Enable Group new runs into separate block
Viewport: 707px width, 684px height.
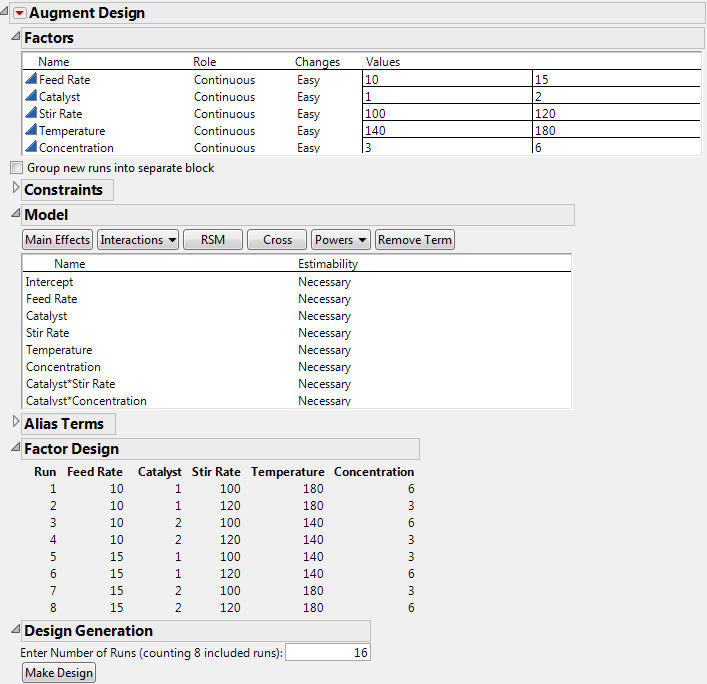(16, 168)
